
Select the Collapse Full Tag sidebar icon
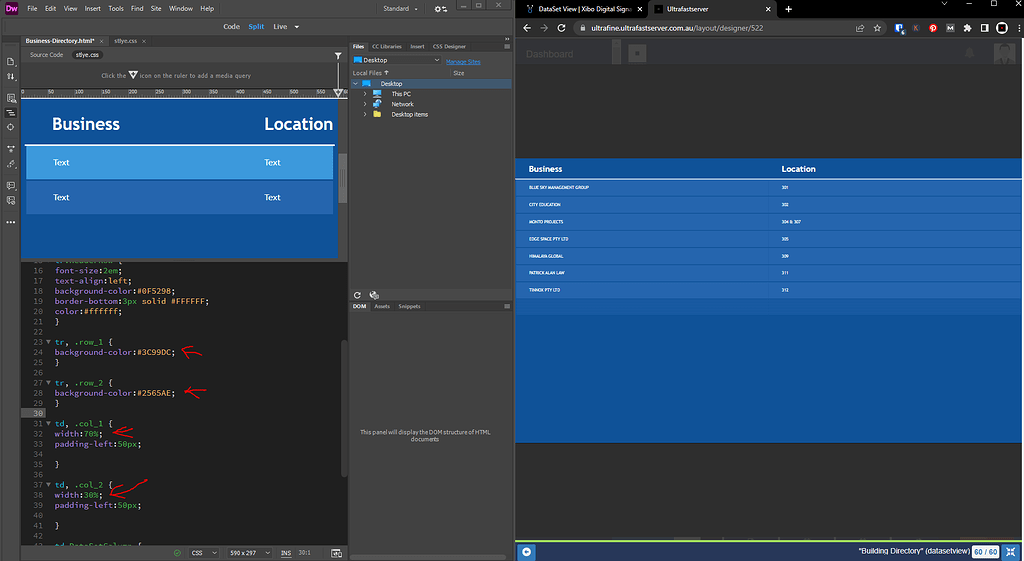point(10,112)
